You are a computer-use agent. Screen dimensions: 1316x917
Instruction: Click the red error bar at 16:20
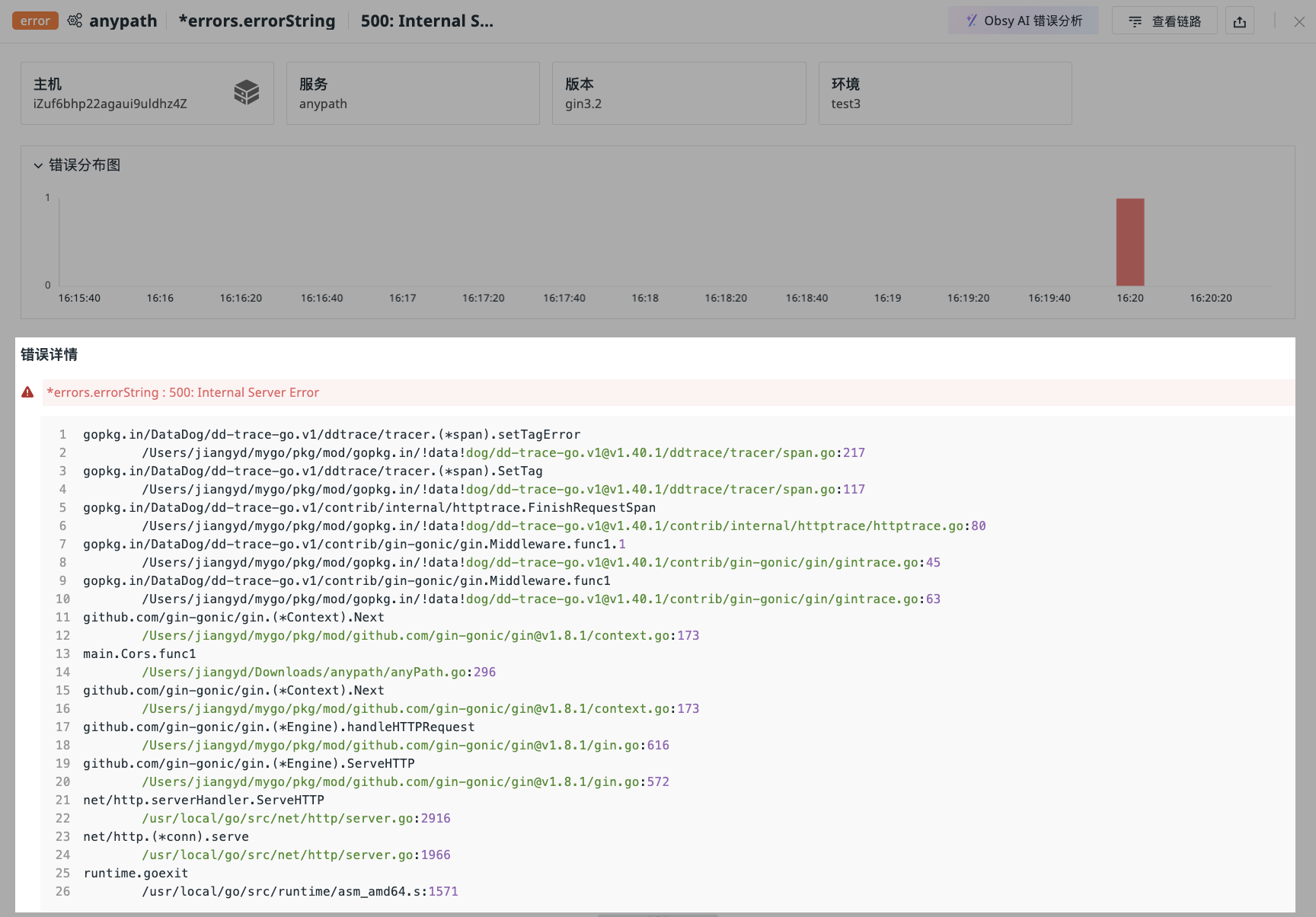pyautogui.click(x=1130, y=242)
